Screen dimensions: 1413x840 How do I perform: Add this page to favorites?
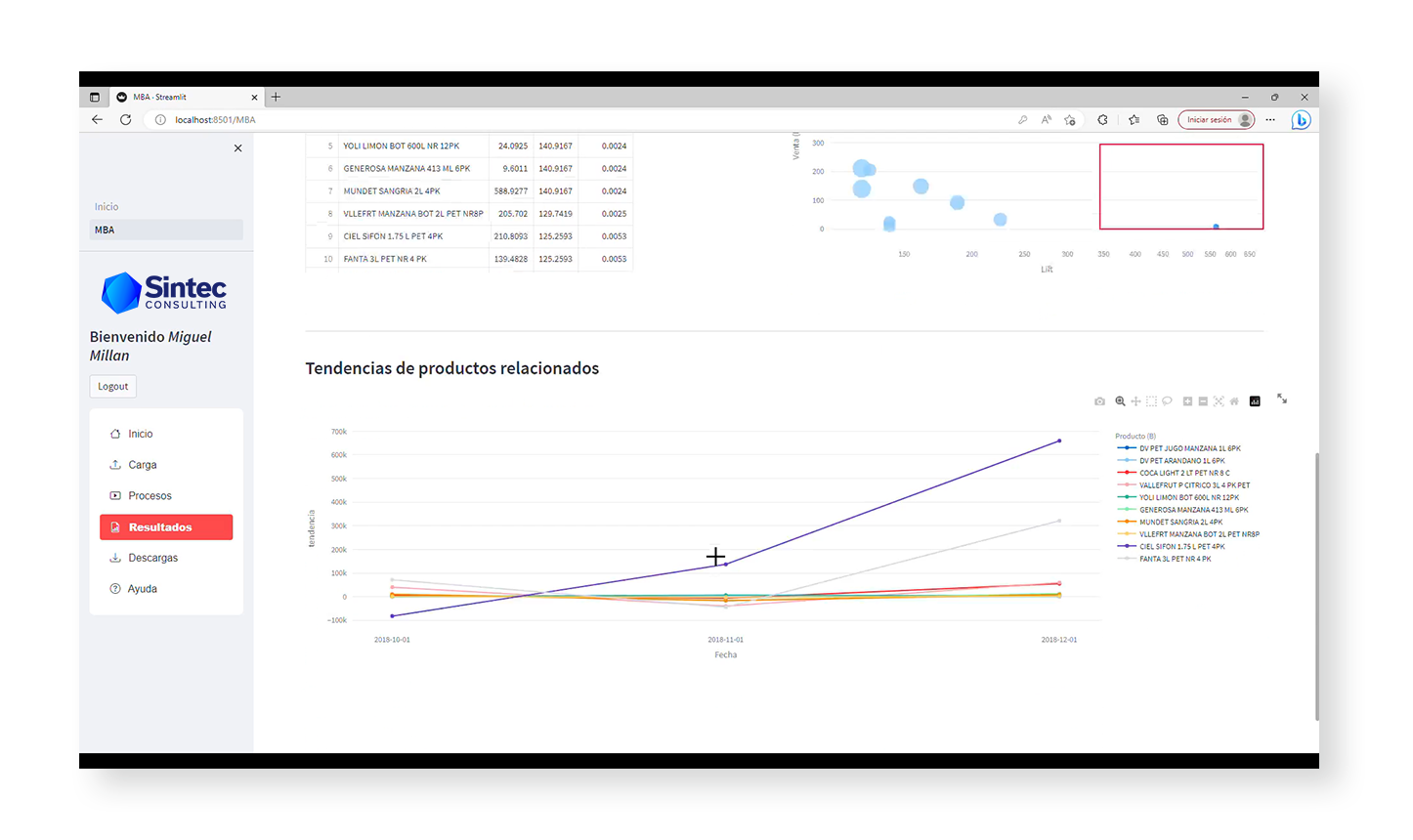point(1070,120)
